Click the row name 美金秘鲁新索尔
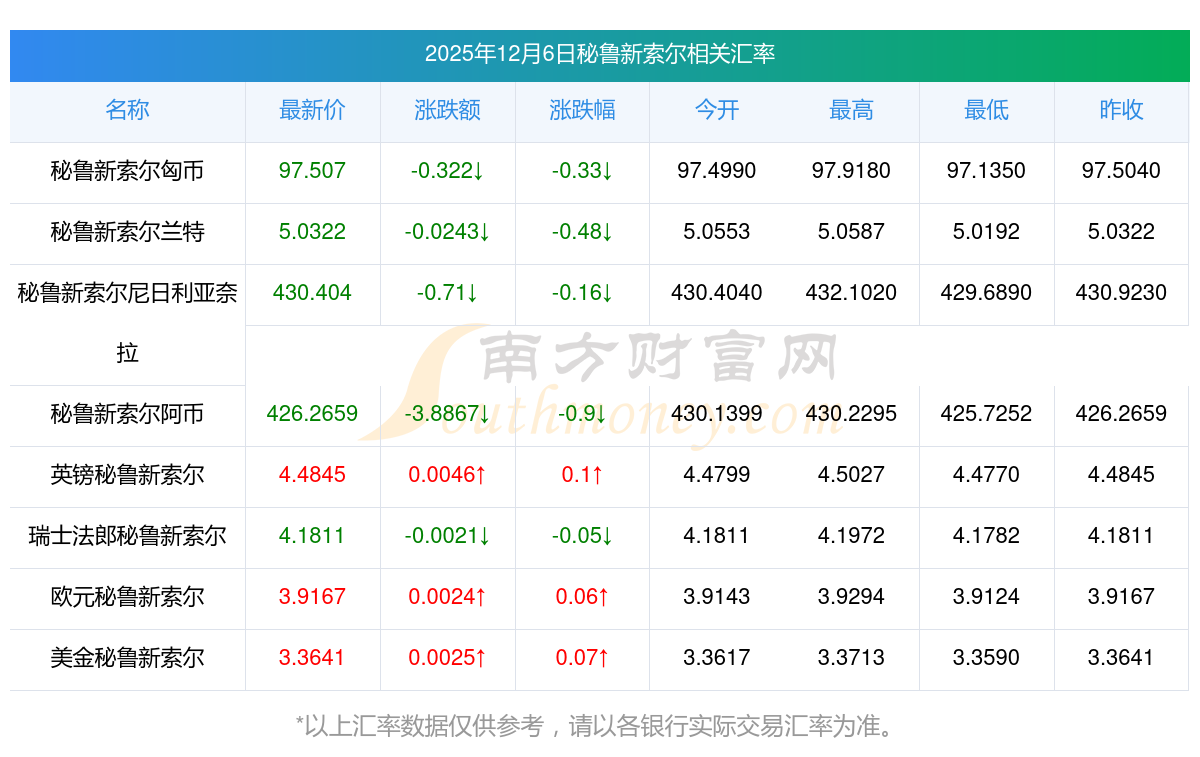1200x757 pixels. pos(128,658)
